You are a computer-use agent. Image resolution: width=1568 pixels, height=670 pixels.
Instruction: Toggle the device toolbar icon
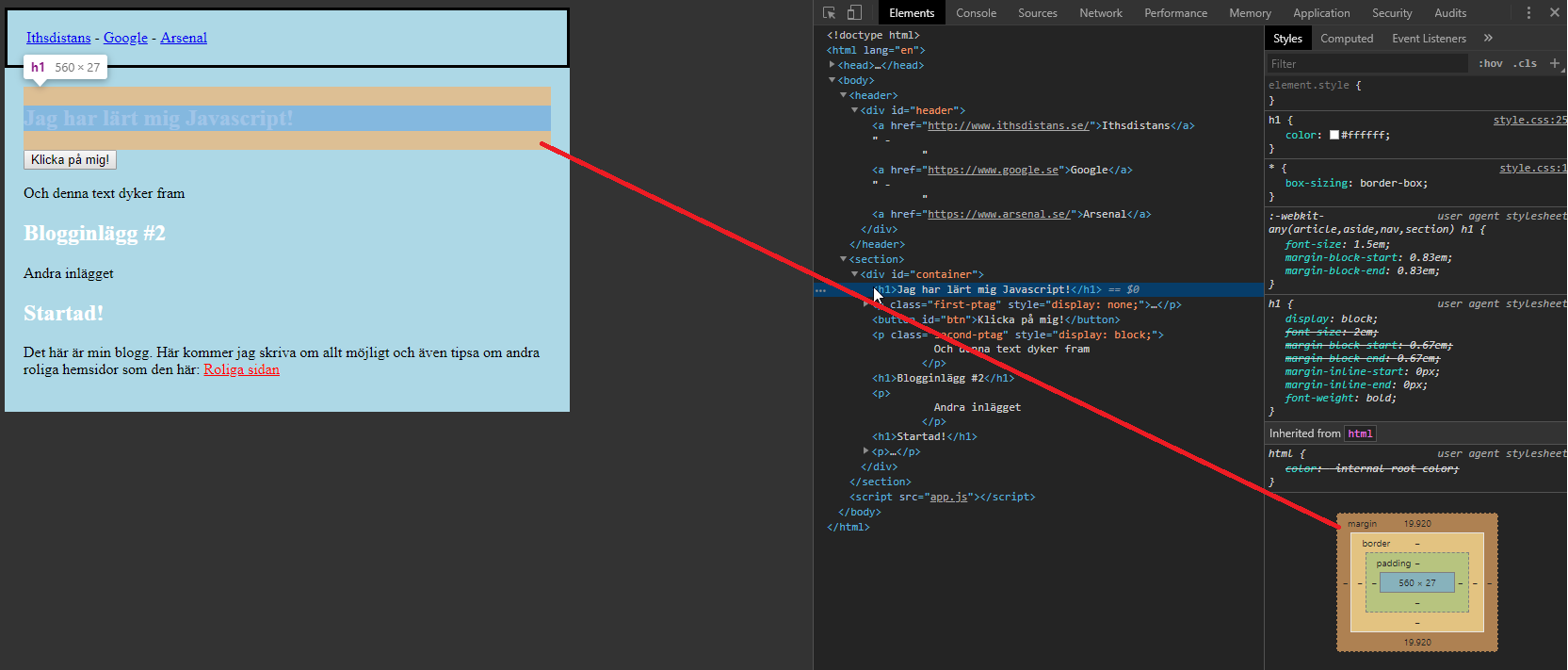pos(854,12)
